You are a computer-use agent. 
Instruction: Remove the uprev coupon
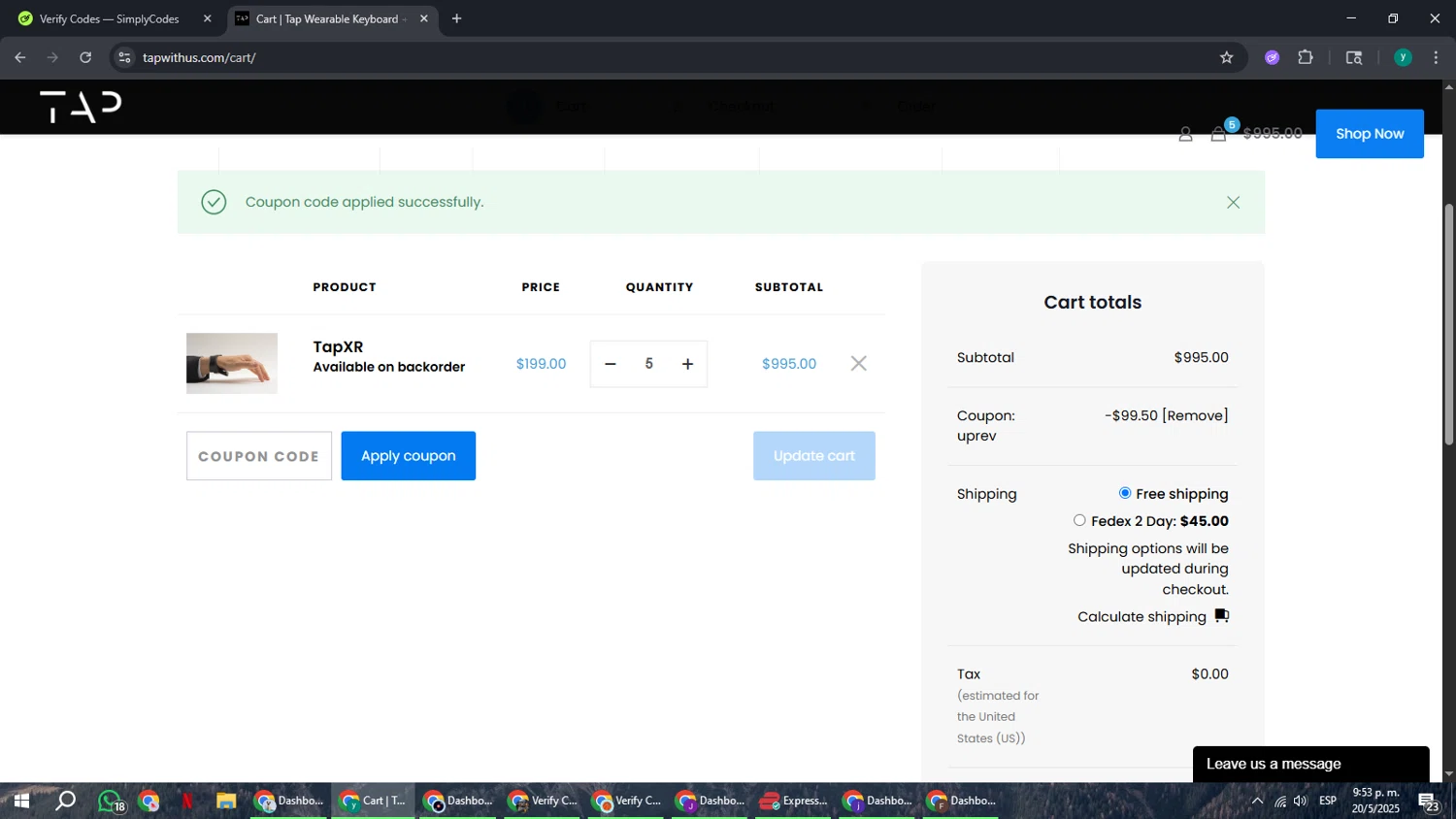[x=1195, y=415]
